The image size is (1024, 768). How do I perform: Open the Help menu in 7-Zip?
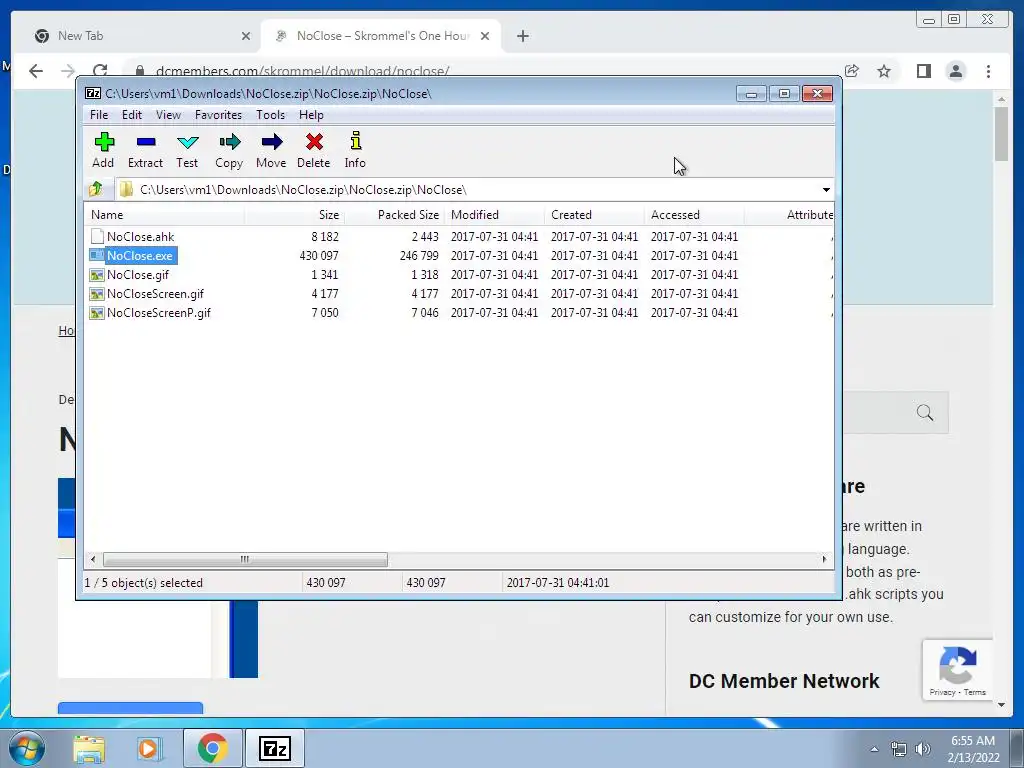(312, 115)
